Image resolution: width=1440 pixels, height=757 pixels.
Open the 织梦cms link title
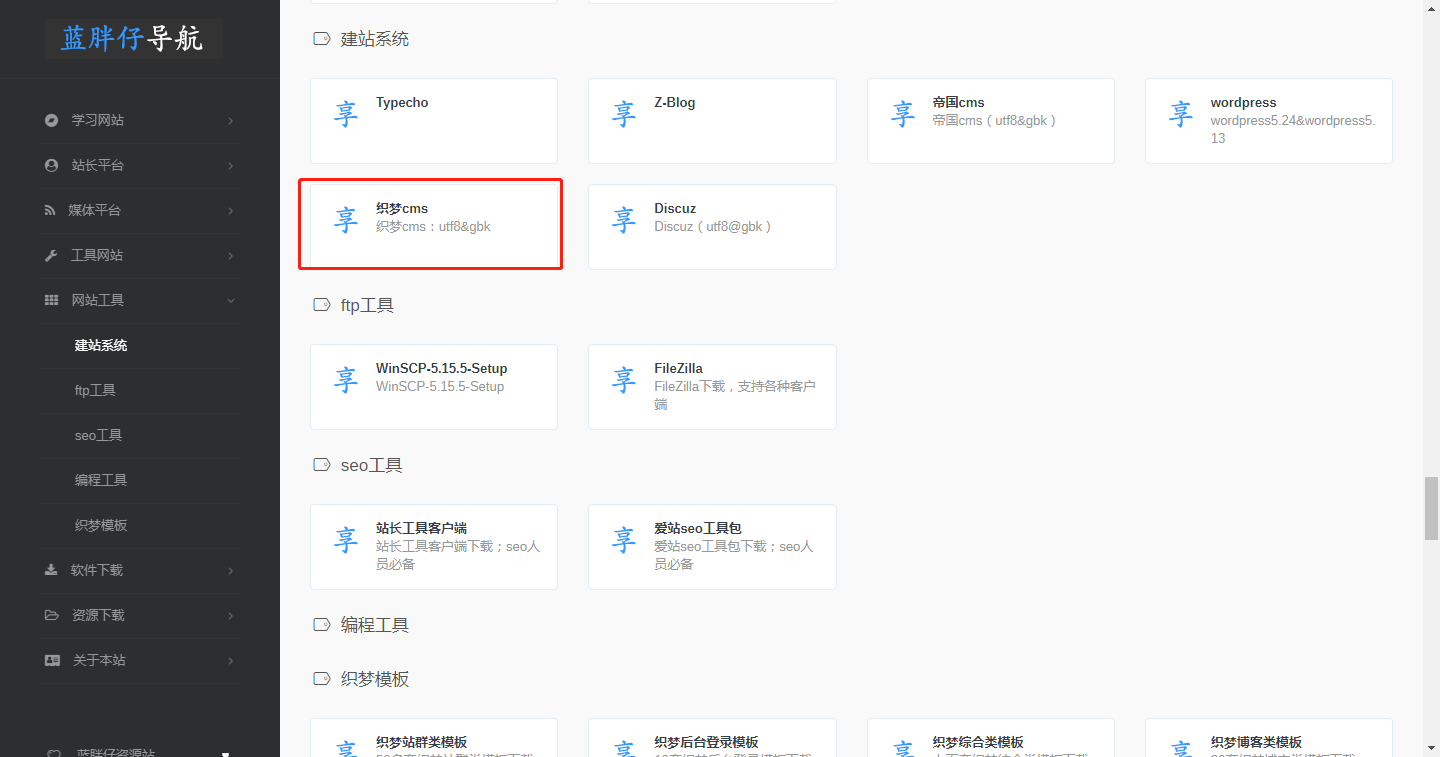click(x=402, y=208)
